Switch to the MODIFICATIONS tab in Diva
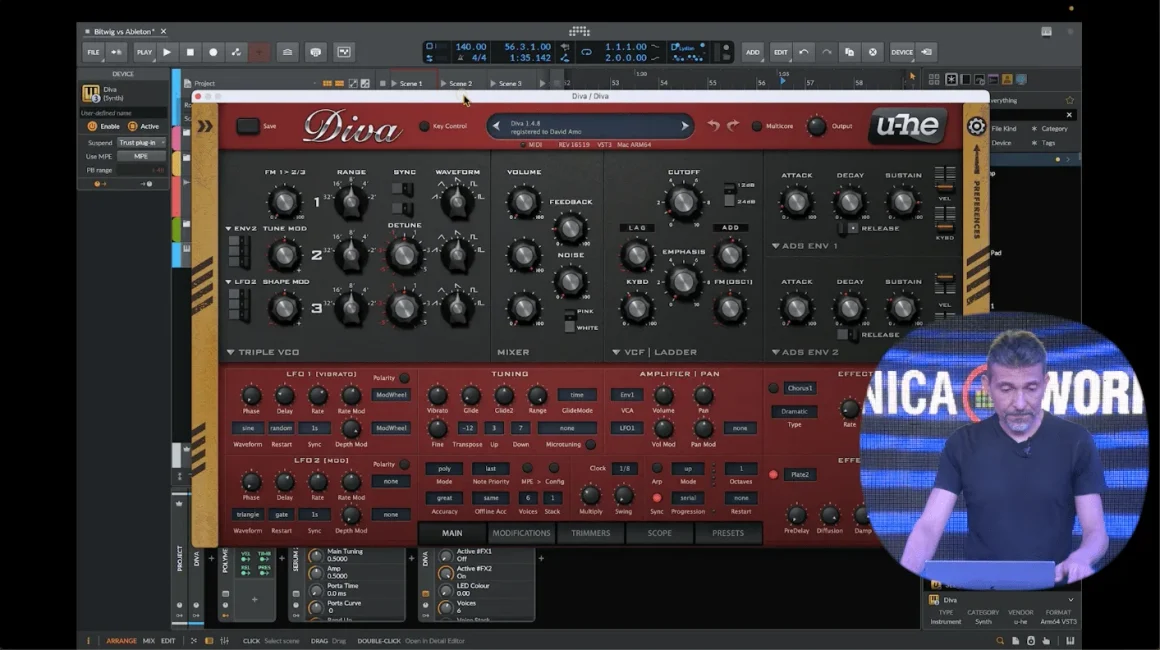The height and width of the screenshot is (650, 1160). [521, 533]
